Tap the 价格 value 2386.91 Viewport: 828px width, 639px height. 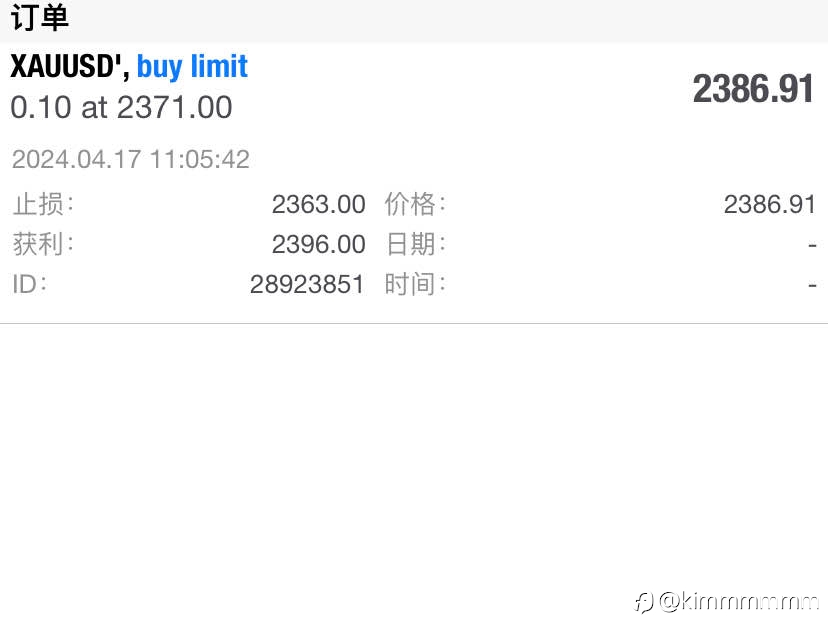click(769, 204)
